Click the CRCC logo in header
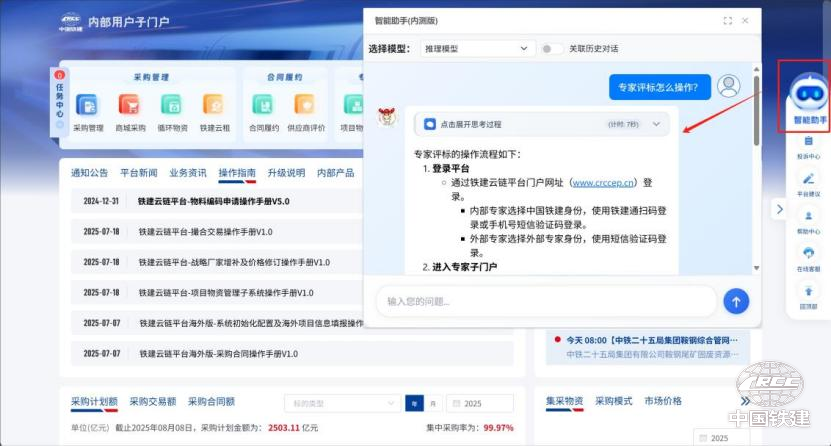831x446 pixels. point(70,22)
